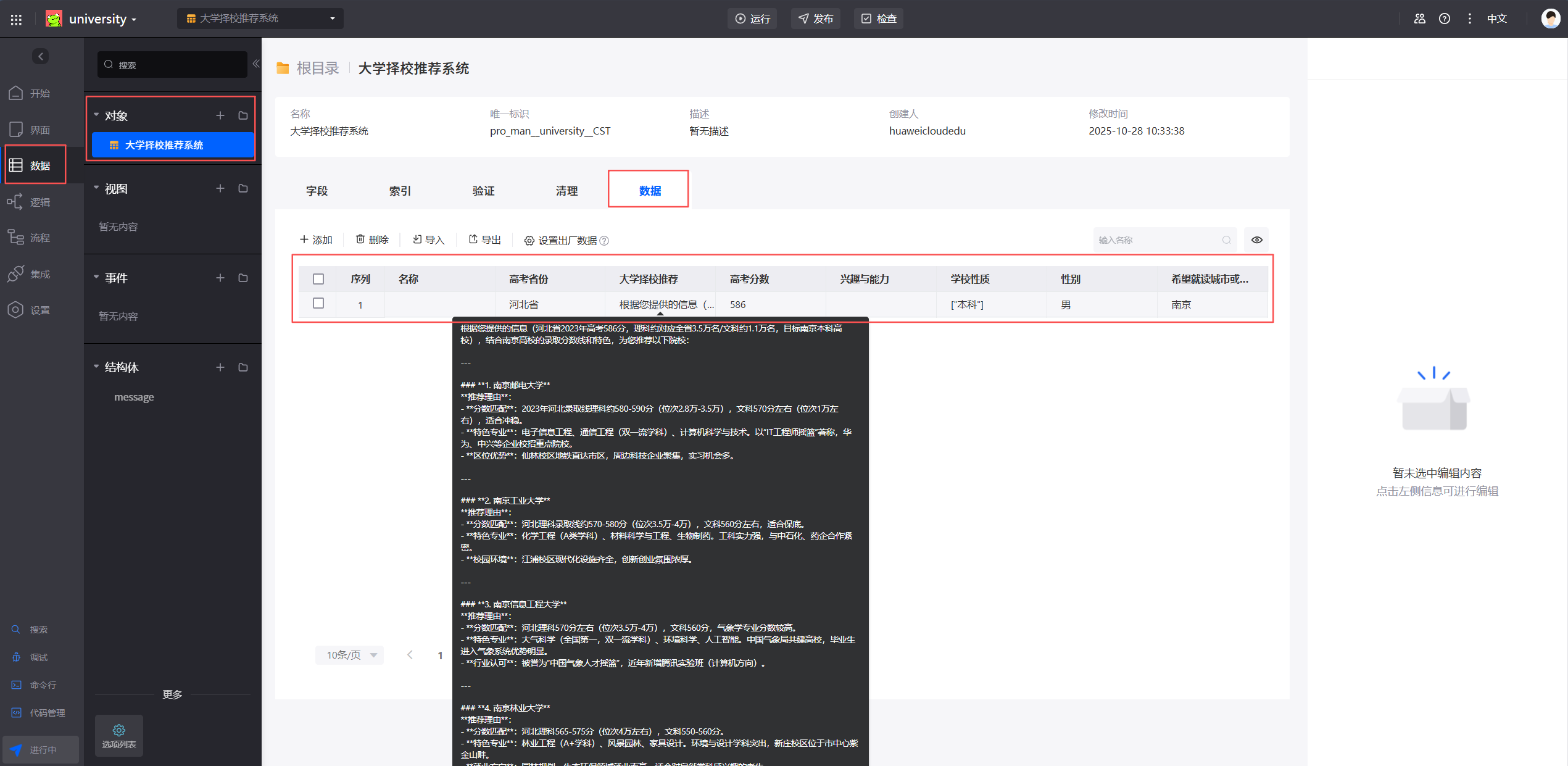The width and height of the screenshot is (1568, 766).
Task: Toggle column visibility eye icon
Action: (1256, 240)
